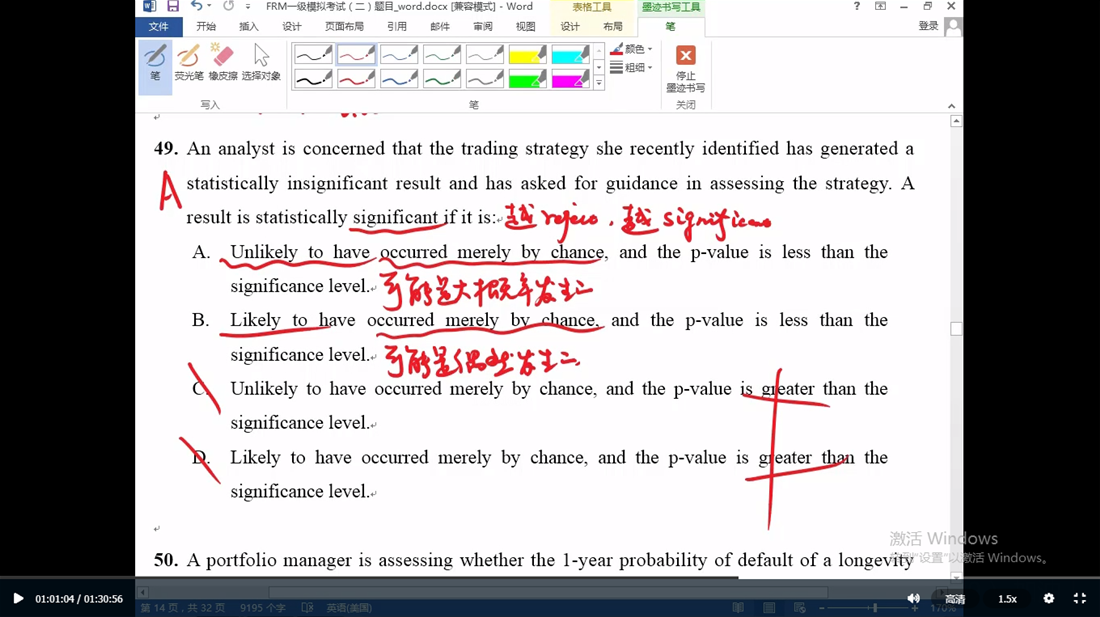Viewport: 1100px width, 617px height.
Task: Click the 英语(美国) language status indicator
Action: point(349,608)
